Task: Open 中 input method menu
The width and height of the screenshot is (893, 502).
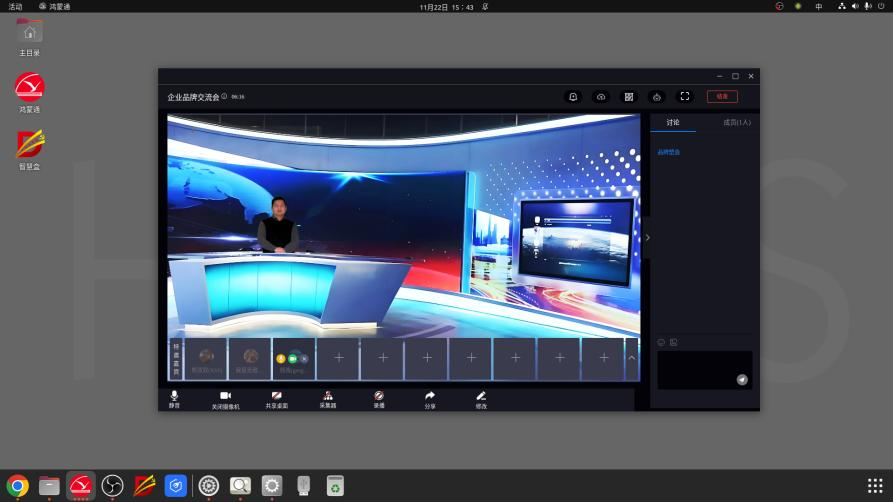Action: [x=818, y=7]
